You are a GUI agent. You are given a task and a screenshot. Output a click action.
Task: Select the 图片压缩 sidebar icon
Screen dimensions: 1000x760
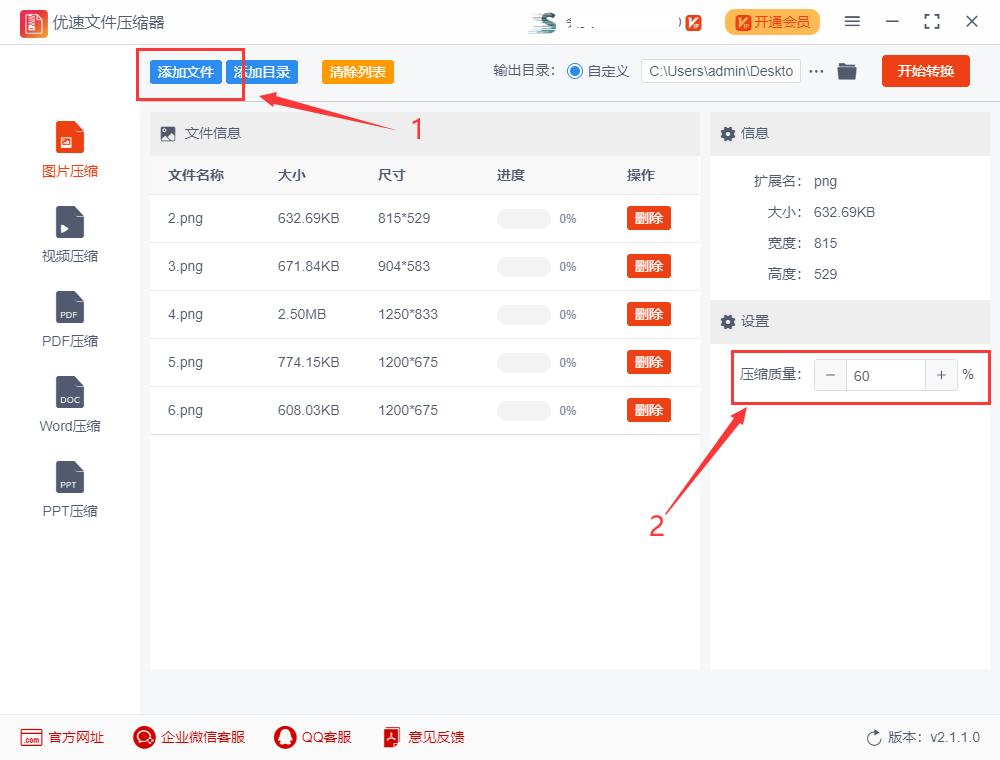69,148
